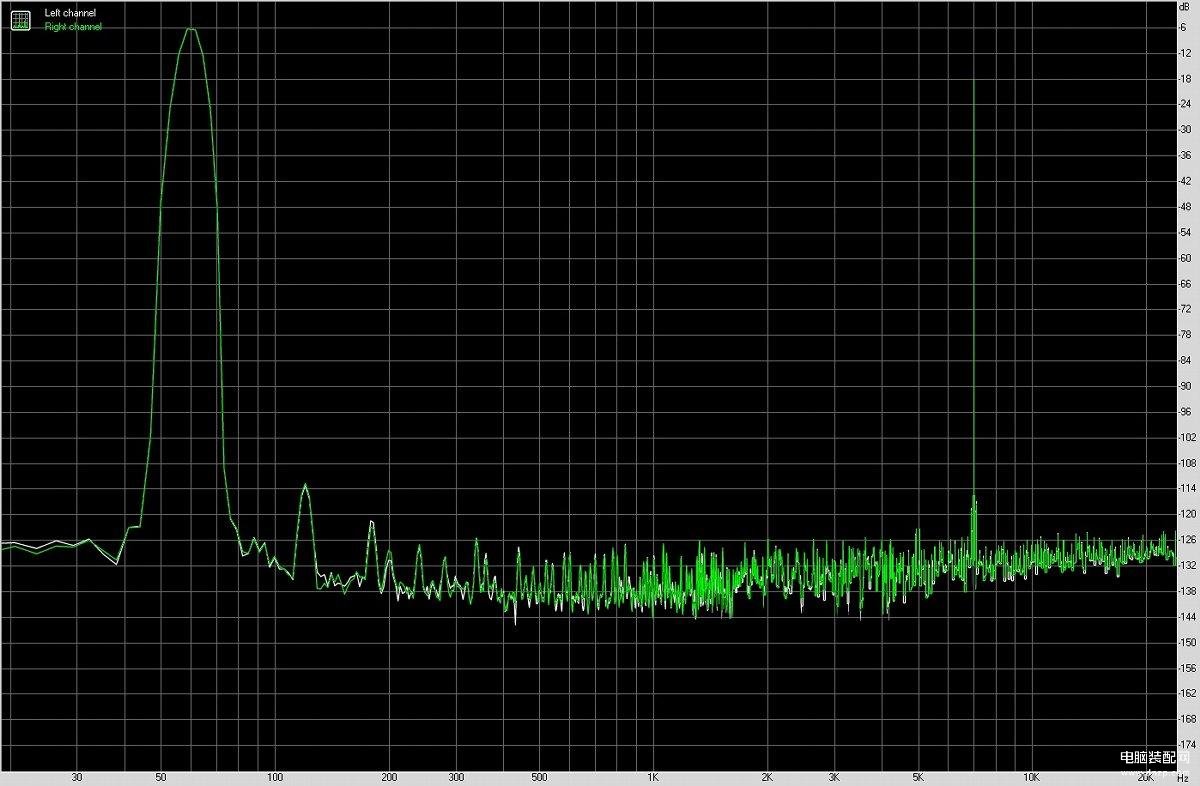Click the "-168" dB axis value

tap(1187, 720)
